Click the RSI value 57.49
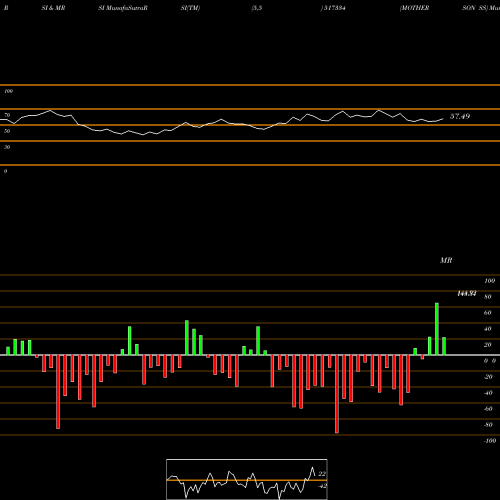Screen dimensions: 500x500 point(460,116)
